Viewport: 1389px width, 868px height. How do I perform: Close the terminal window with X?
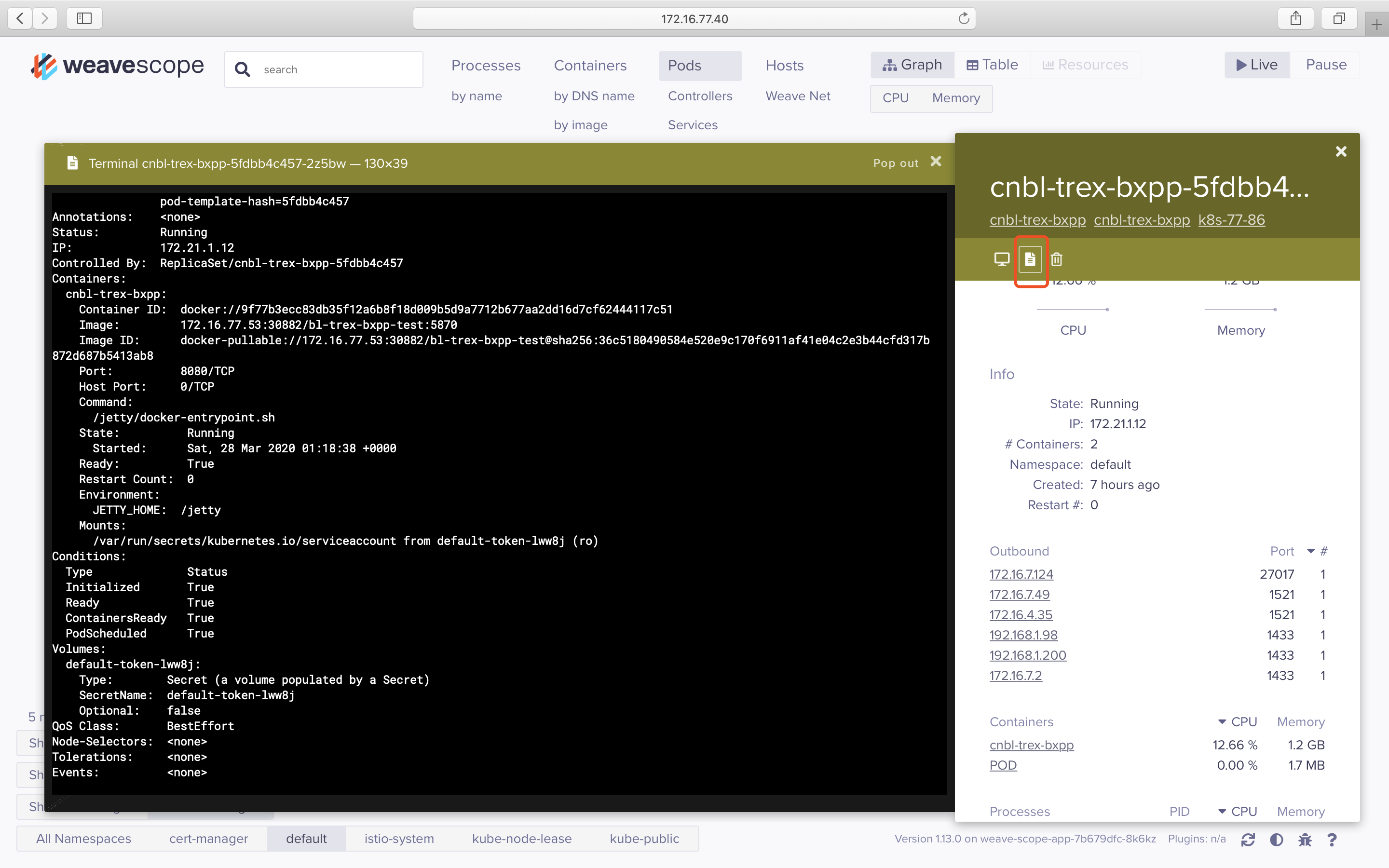coord(936,162)
